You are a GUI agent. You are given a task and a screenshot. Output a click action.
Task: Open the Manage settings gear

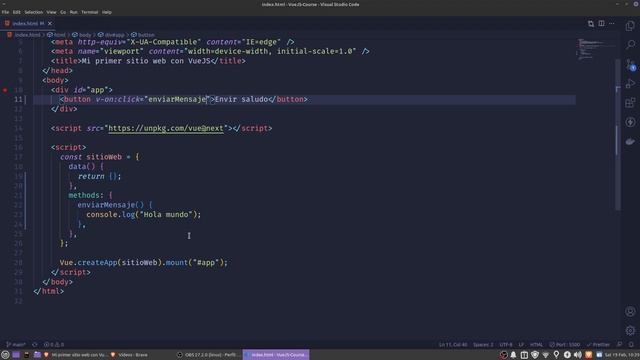tap(630, 331)
